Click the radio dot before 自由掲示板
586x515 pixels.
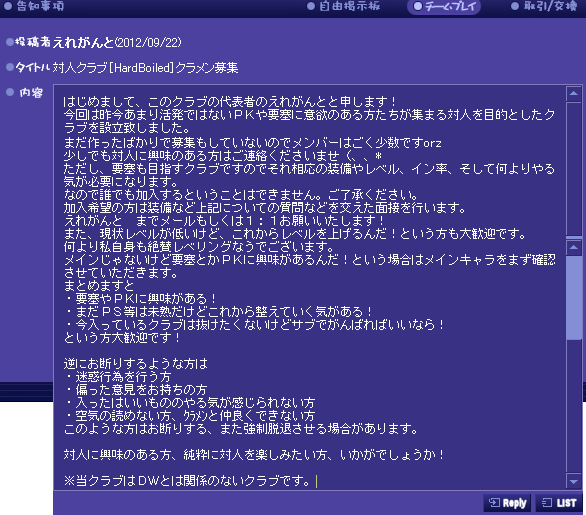[x=311, y=6]
